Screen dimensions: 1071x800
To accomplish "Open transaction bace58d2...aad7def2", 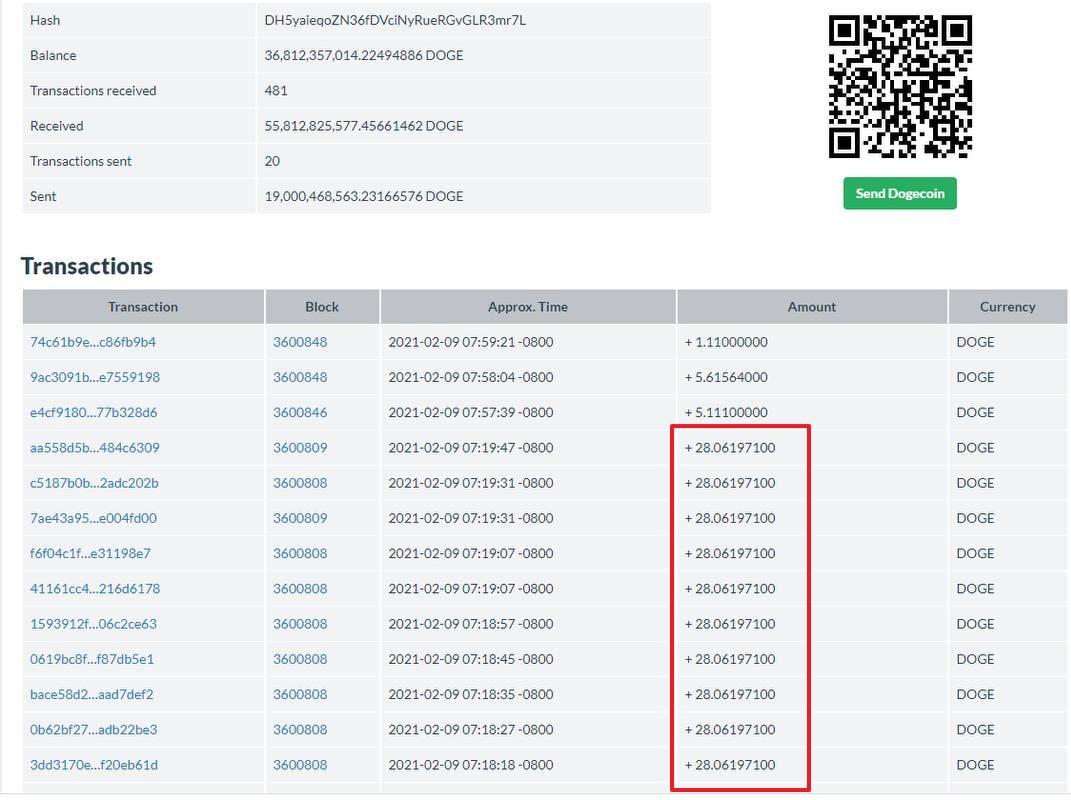I will coord(92,695).
